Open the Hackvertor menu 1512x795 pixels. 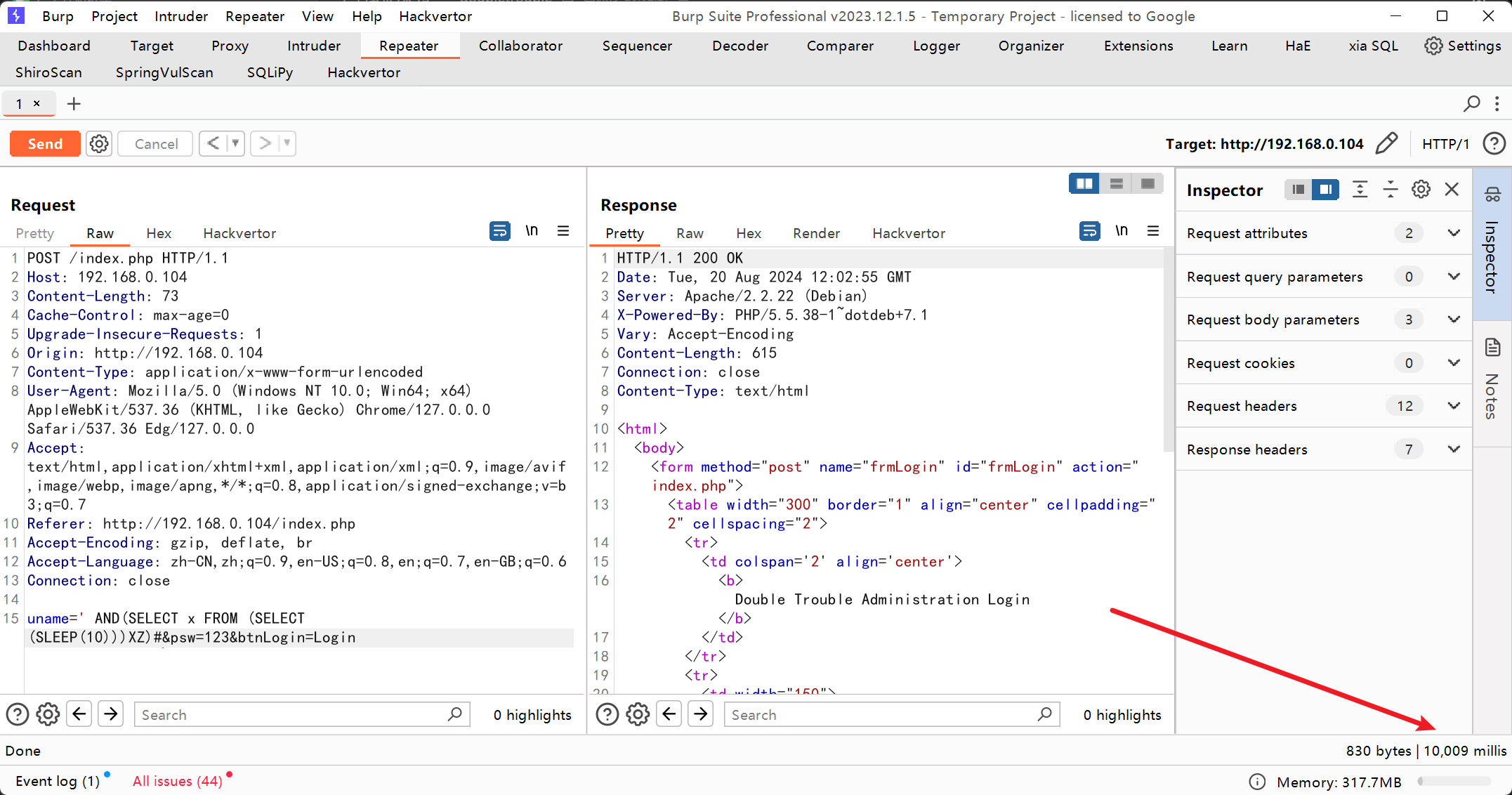click(435, 16)
